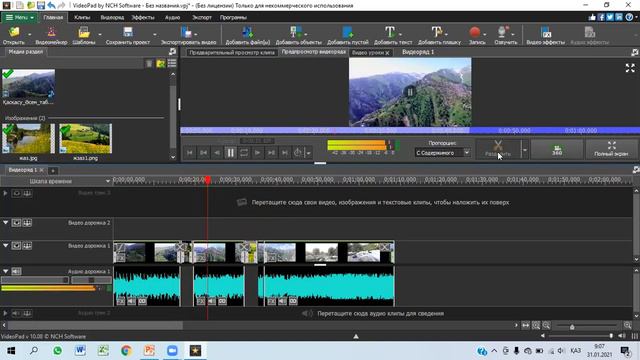The image size is (640, 360).
Task: Click the media bin add-folder icon
Action: [161, 64]
